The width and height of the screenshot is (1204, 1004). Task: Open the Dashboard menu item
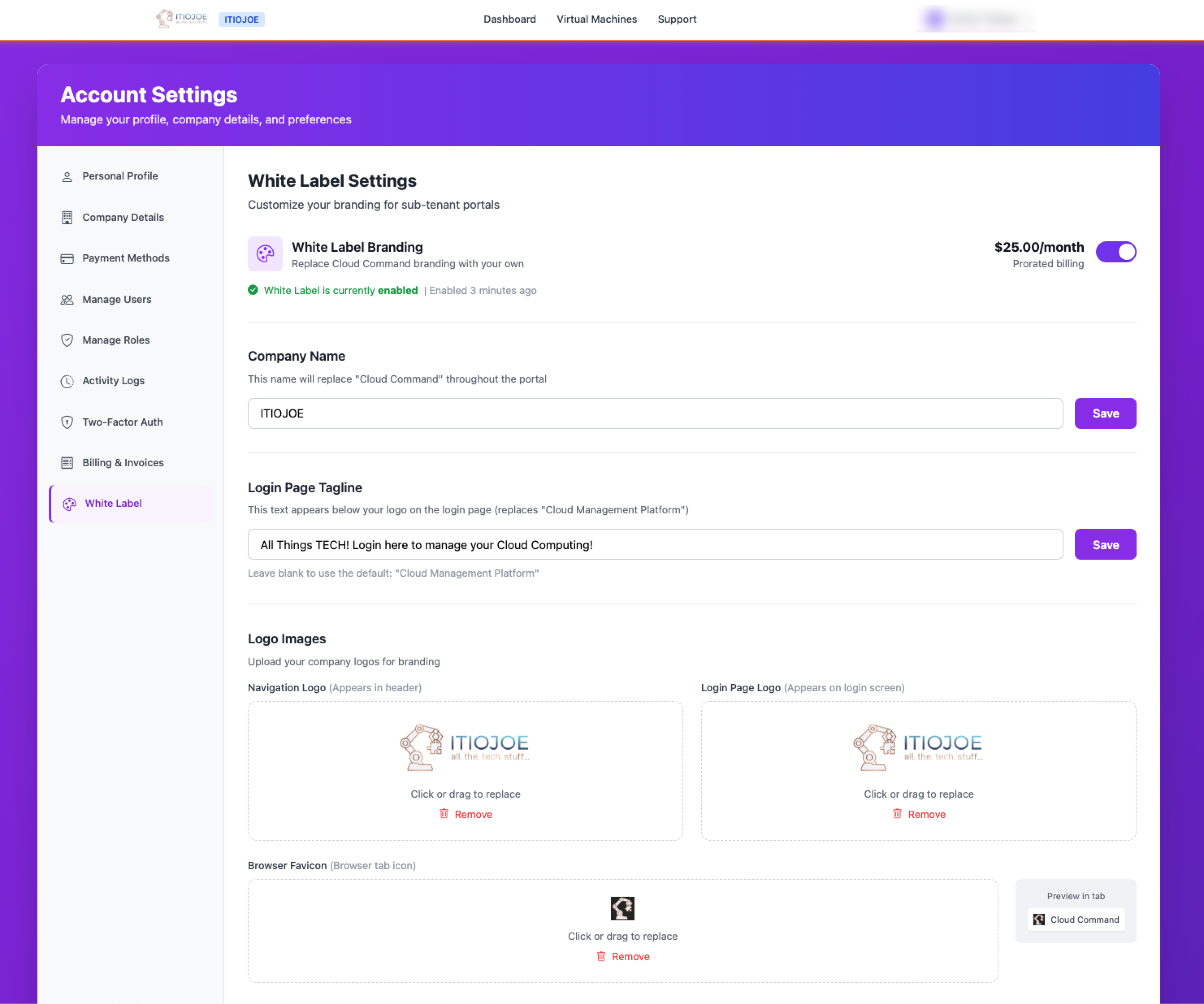tap(509, 19)
